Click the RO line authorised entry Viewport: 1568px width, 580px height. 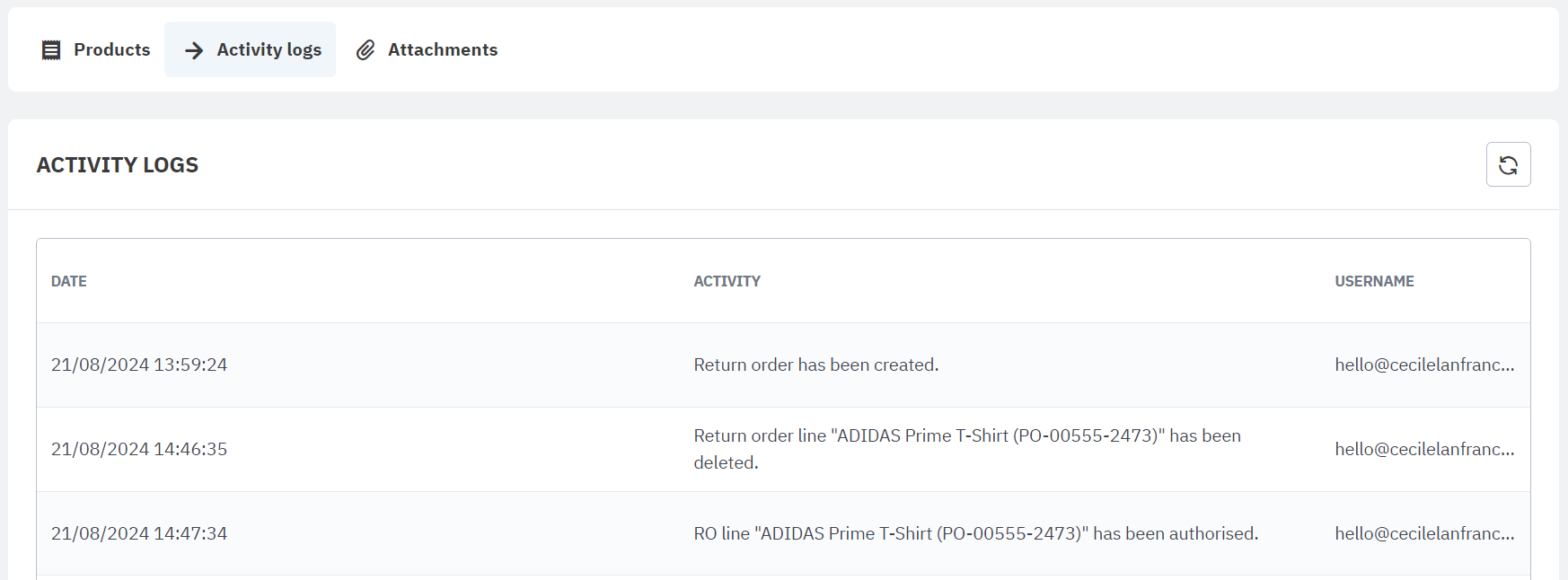pyautogui.click(x=975, y=533)
